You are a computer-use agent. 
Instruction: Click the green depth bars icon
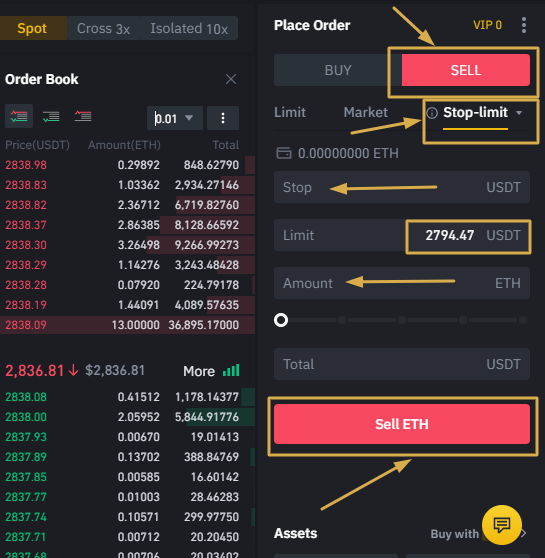(x=231, y=370)
